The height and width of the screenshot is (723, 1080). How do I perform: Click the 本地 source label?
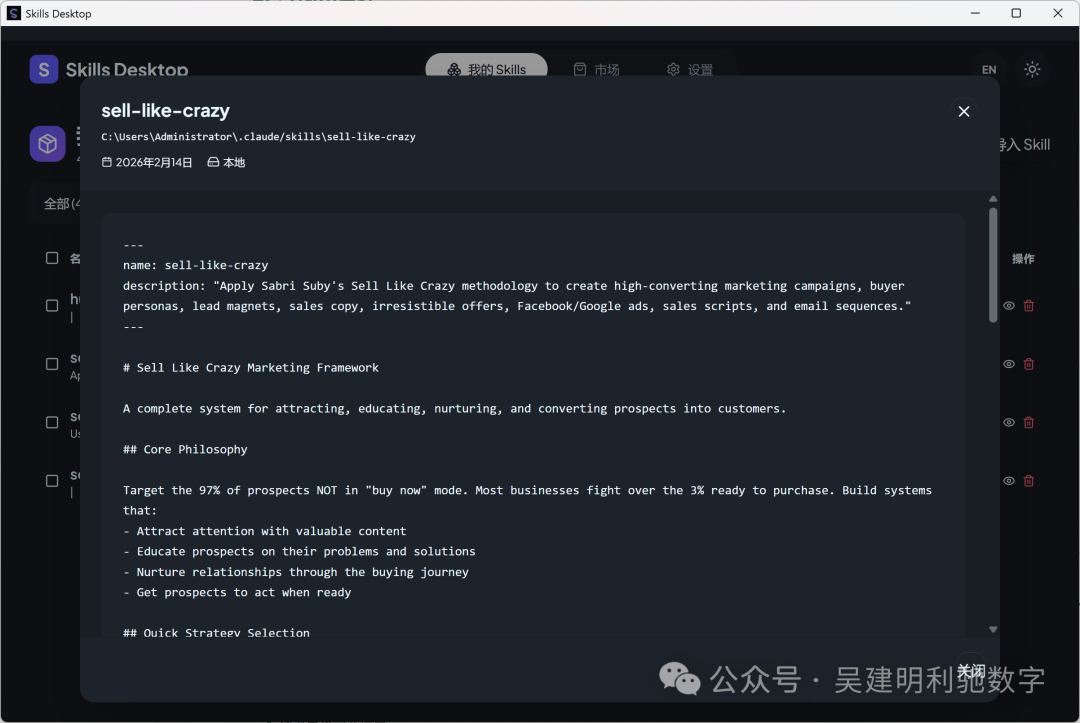(x=234, y=163)
